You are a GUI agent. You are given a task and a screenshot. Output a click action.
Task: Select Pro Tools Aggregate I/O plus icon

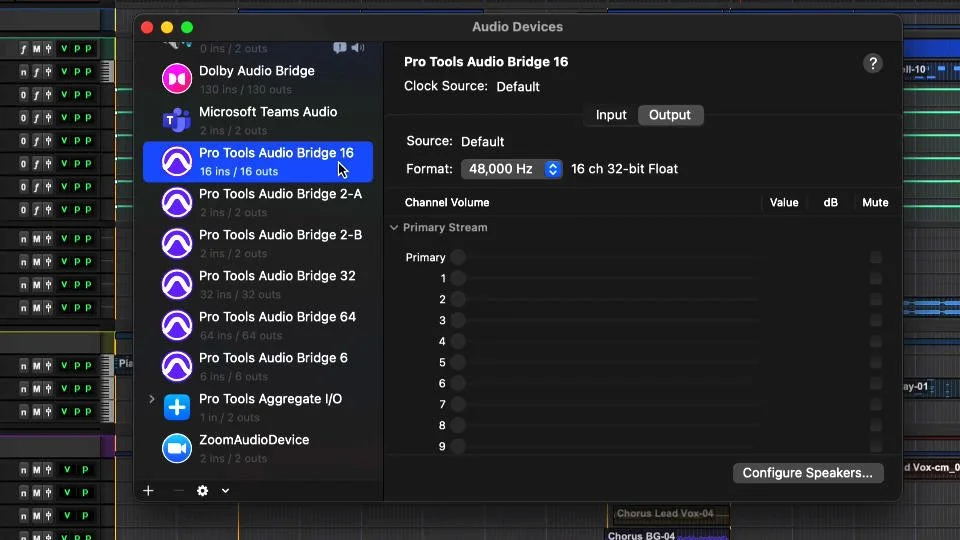[x=177, y=407]
